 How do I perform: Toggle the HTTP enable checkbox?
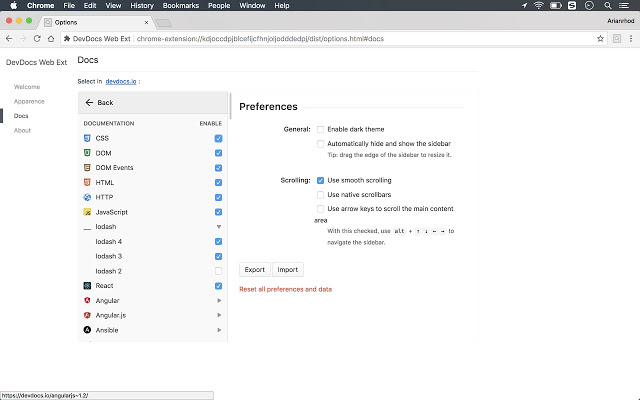tap(218, 197)
